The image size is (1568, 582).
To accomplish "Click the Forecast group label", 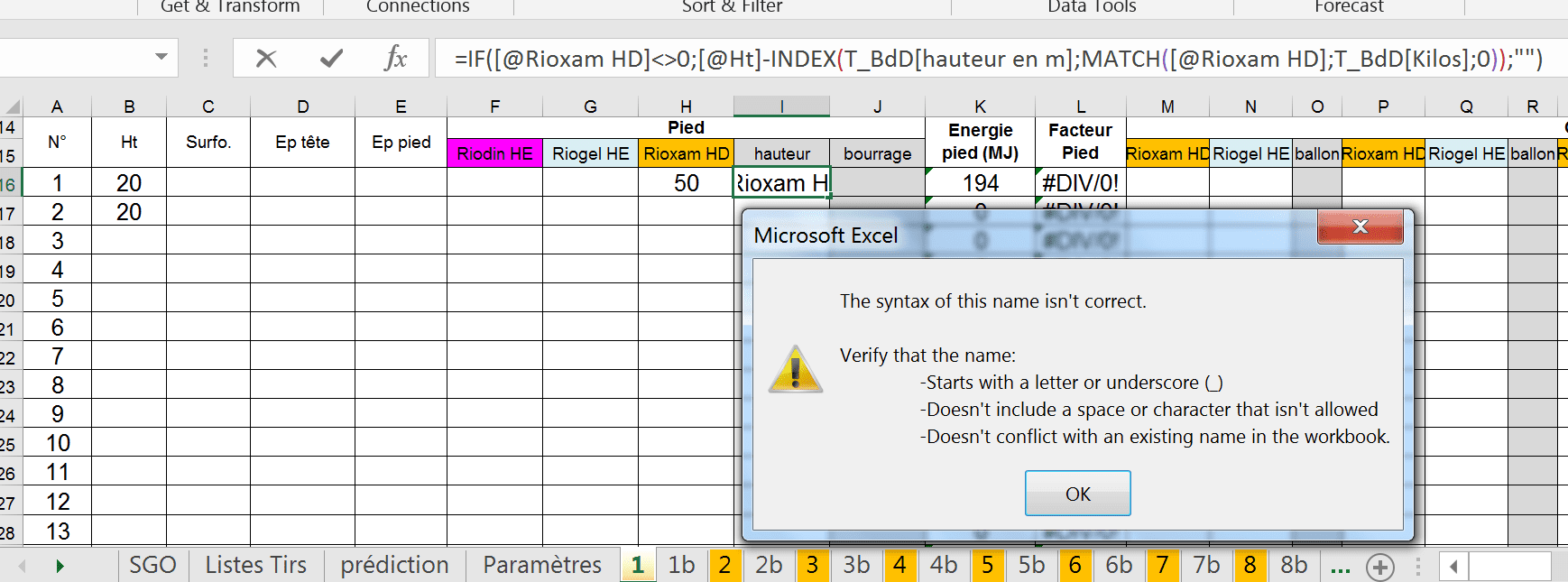I will click(x=1349, y=6).
